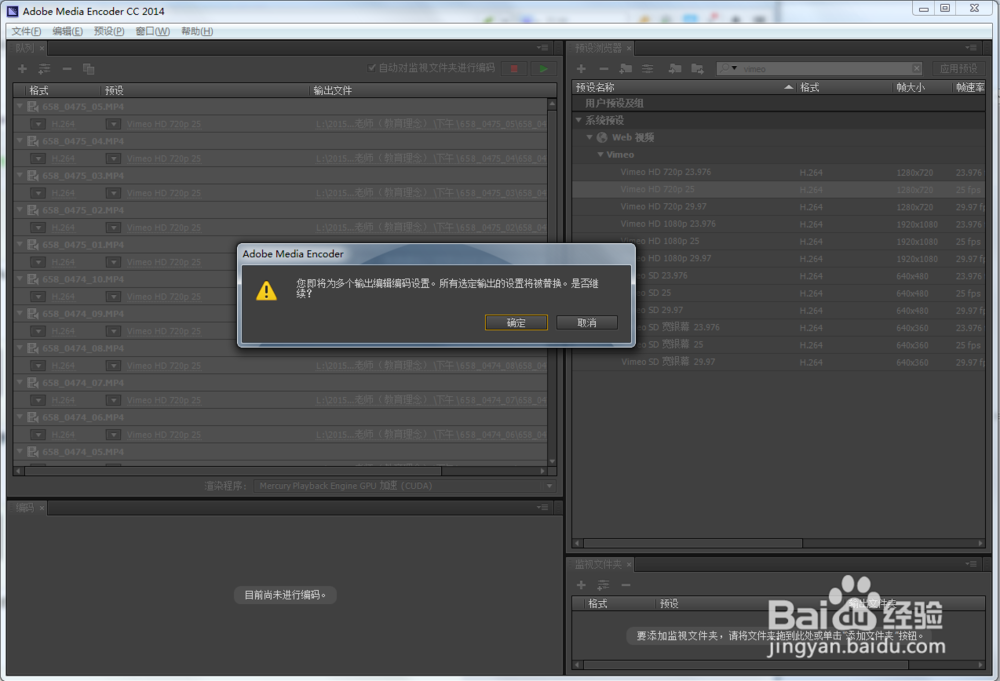Close the 预设浏览器 panel tab
This screenshot has height=681, width=1000.
click(629, 48)
